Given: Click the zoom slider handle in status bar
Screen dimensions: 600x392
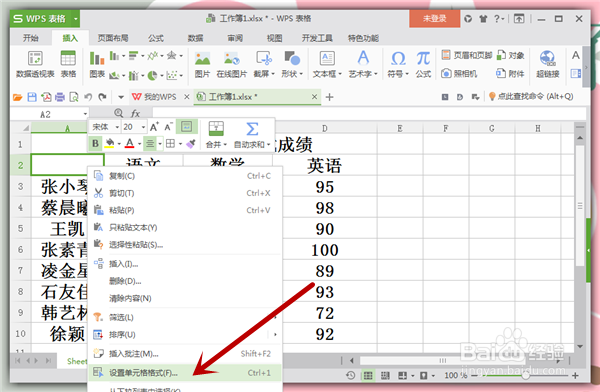Looking at the screenshot, I should click(526, 376).
